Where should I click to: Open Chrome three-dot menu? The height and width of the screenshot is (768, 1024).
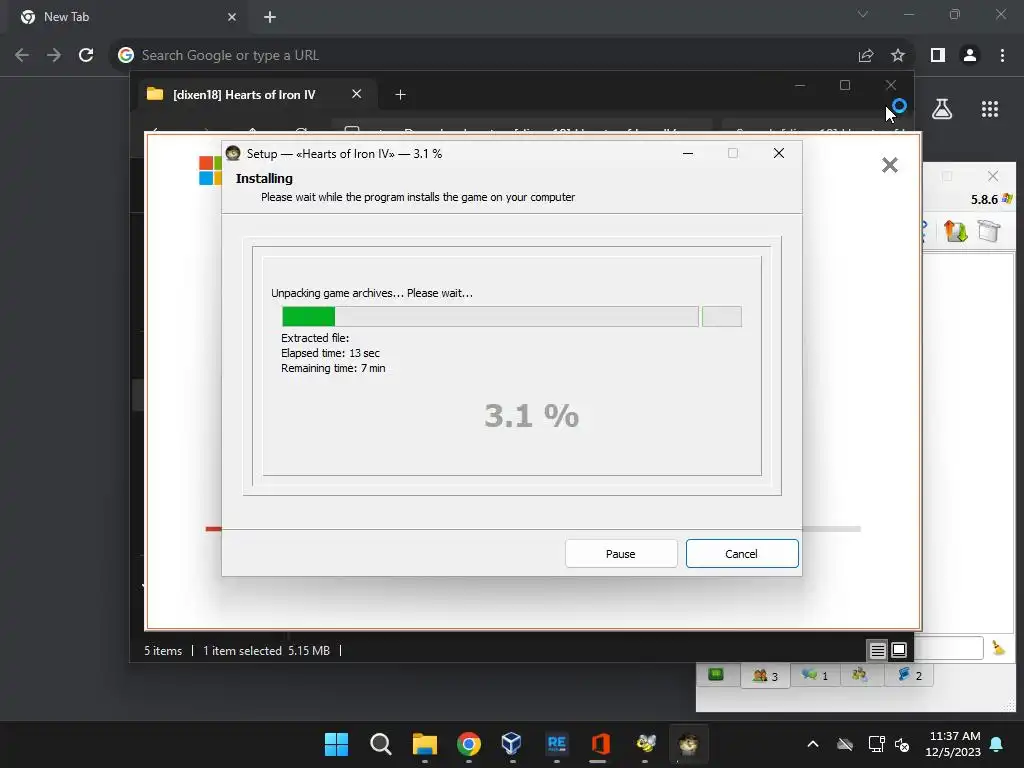(1002, 56)
